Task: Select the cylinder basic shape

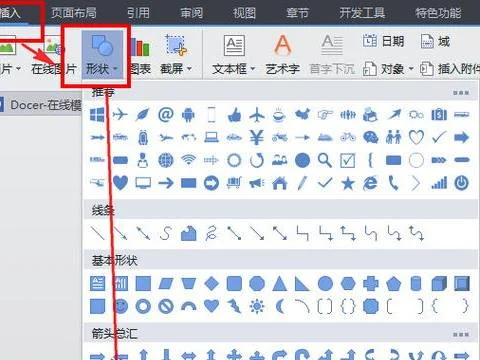Action: (x=416, y=284)
